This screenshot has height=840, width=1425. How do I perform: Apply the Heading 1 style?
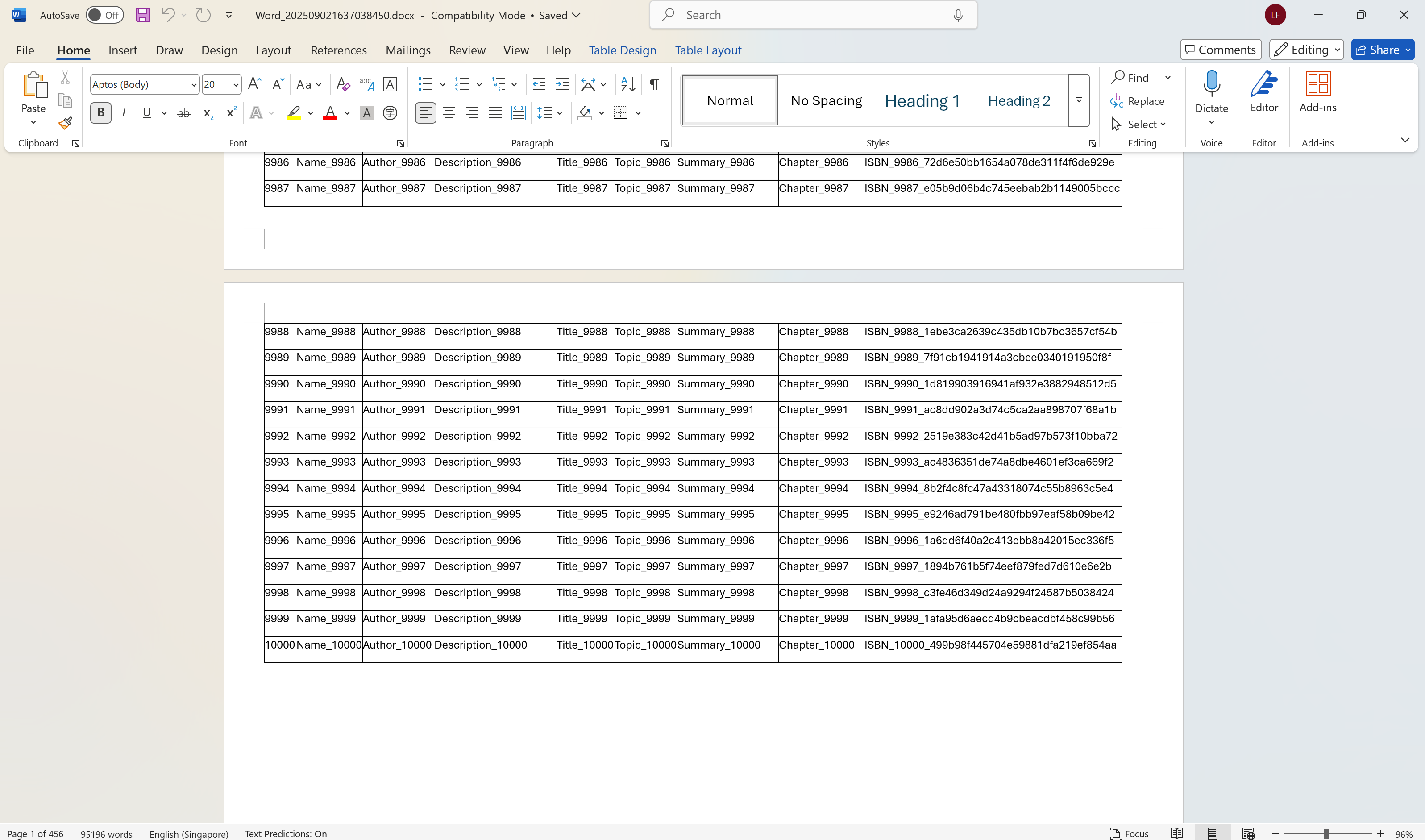(x=922, y=101)
